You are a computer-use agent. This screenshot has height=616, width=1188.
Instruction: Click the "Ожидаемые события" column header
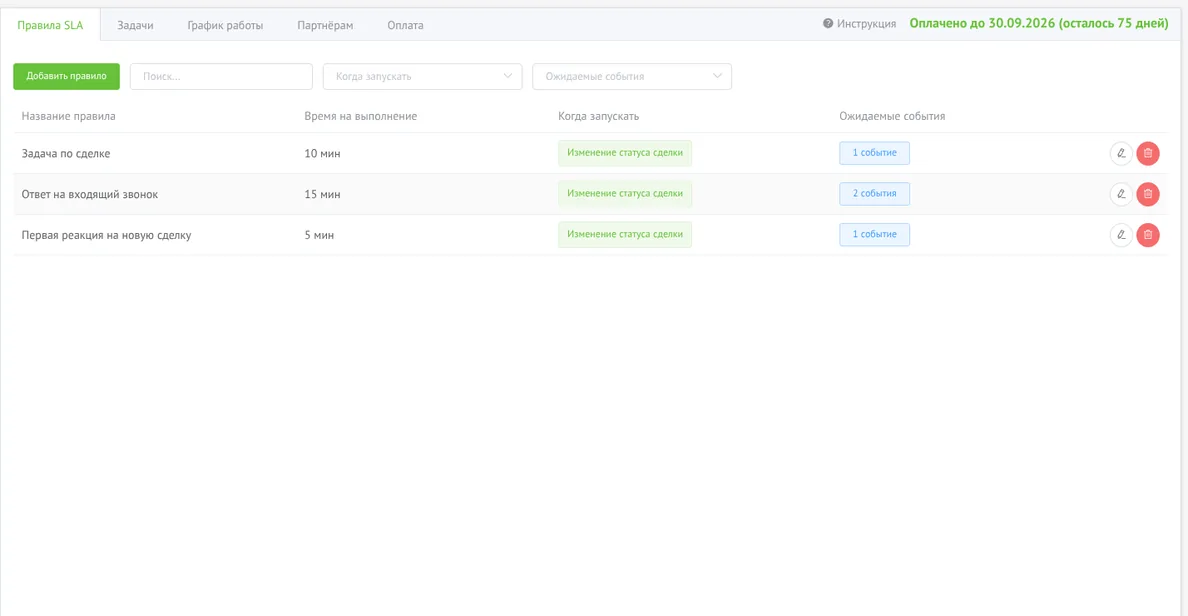pyautogui.click(x=892, y=117)
